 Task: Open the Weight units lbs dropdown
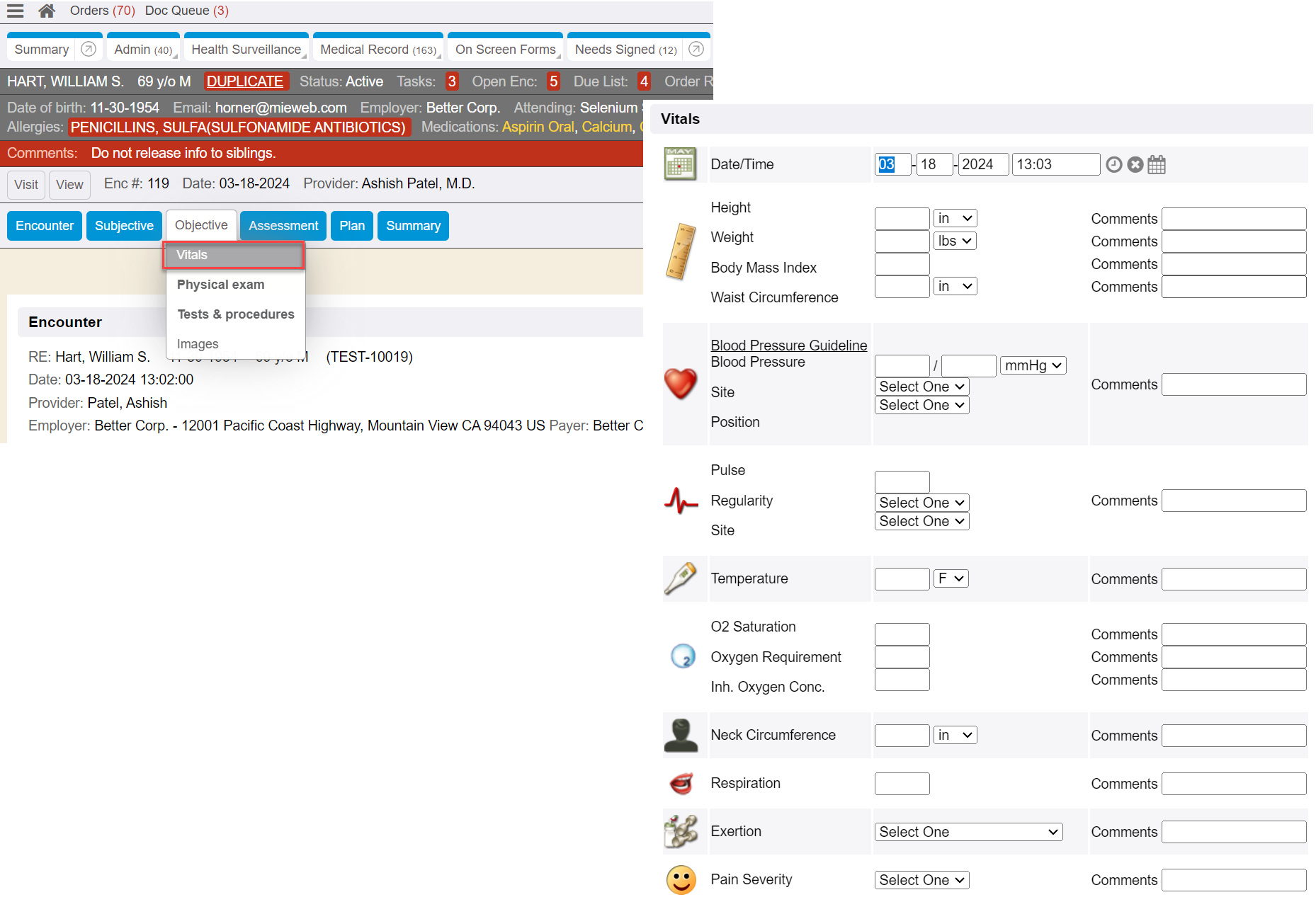pyautogui.click(x=954, y=241)
